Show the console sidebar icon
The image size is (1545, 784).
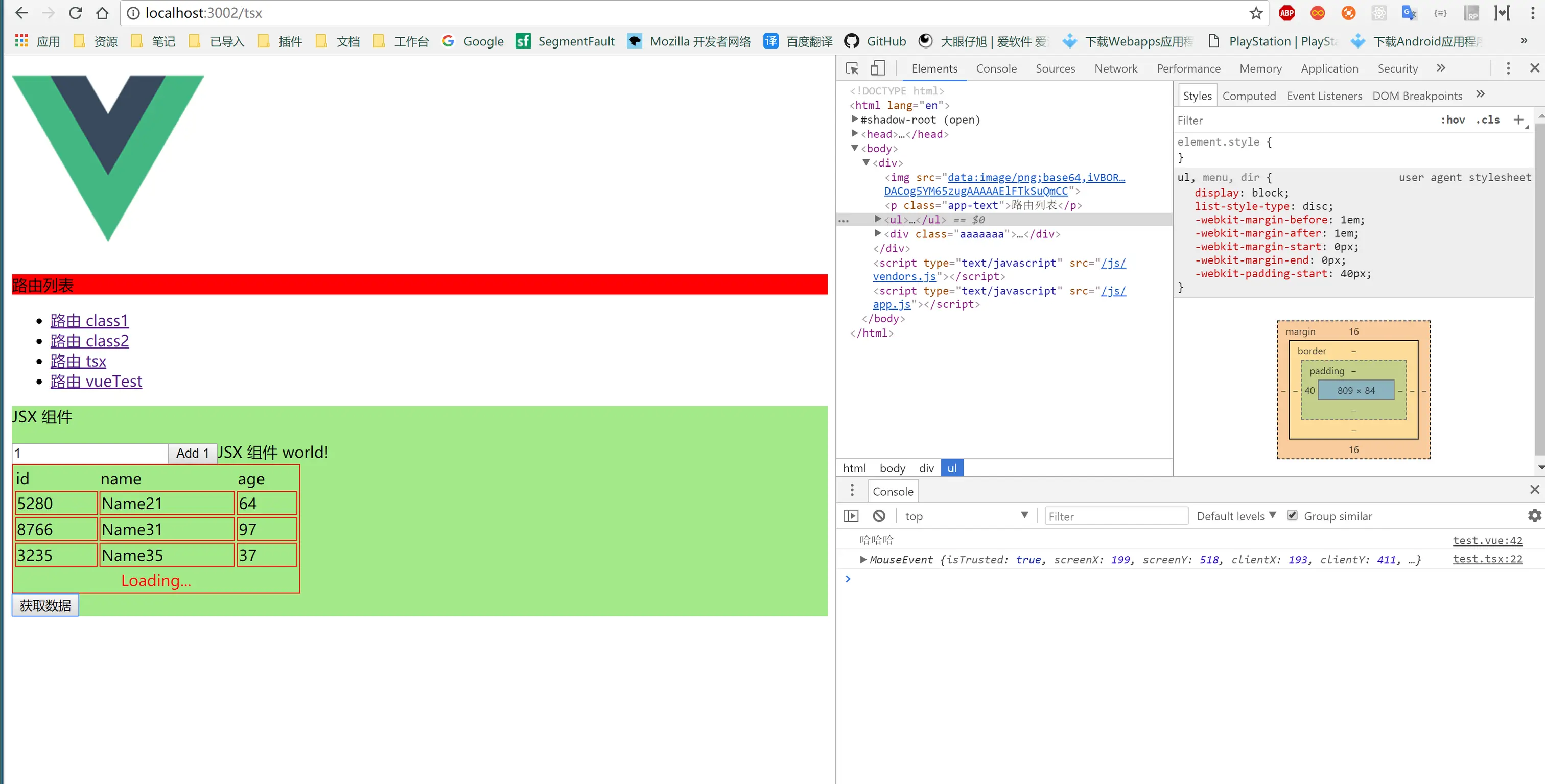[851, 516]
